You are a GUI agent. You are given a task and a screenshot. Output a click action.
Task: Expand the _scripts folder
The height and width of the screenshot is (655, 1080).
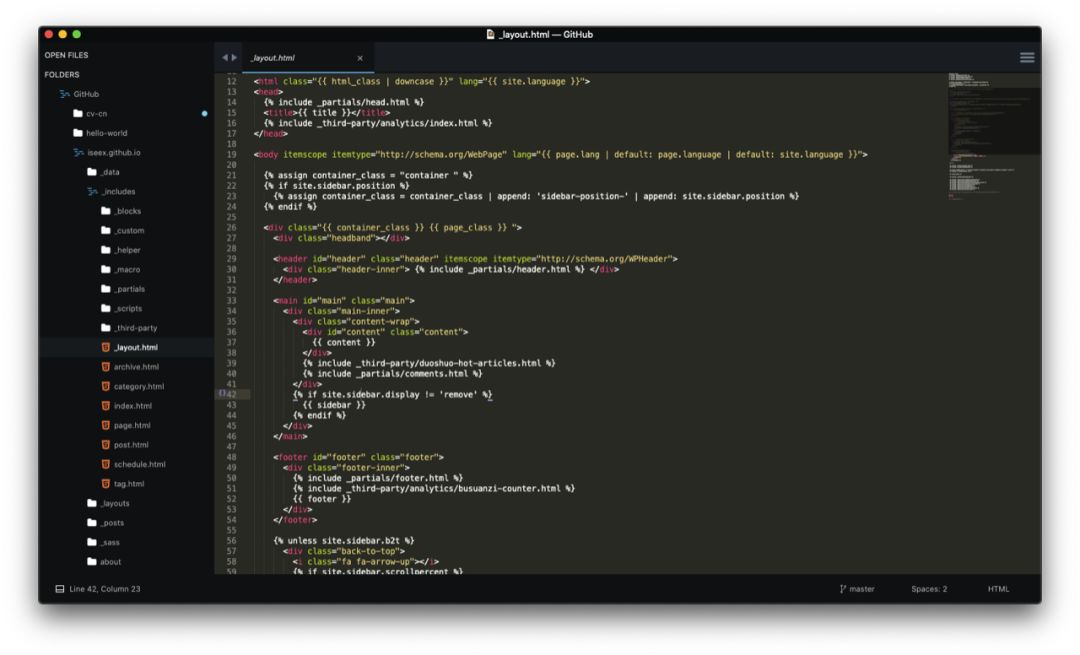click(x=128, y=309)
